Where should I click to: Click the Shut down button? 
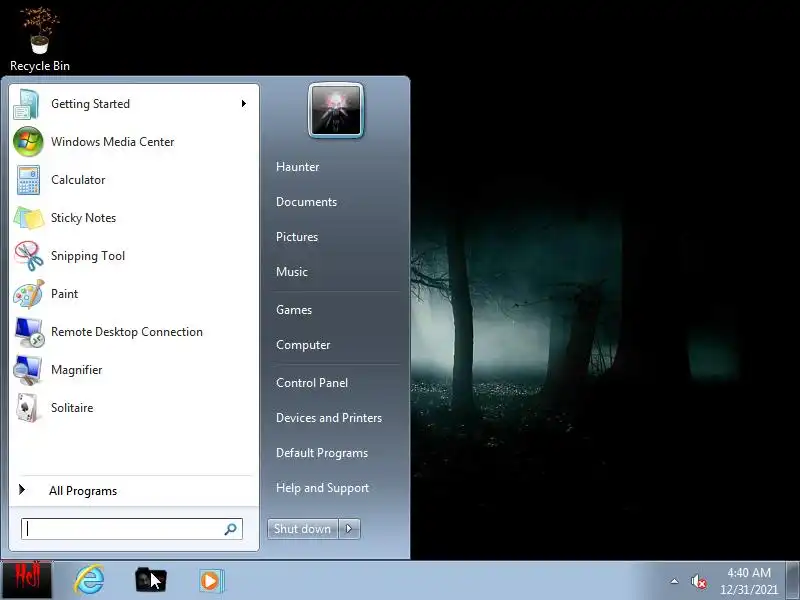[303, 529]
